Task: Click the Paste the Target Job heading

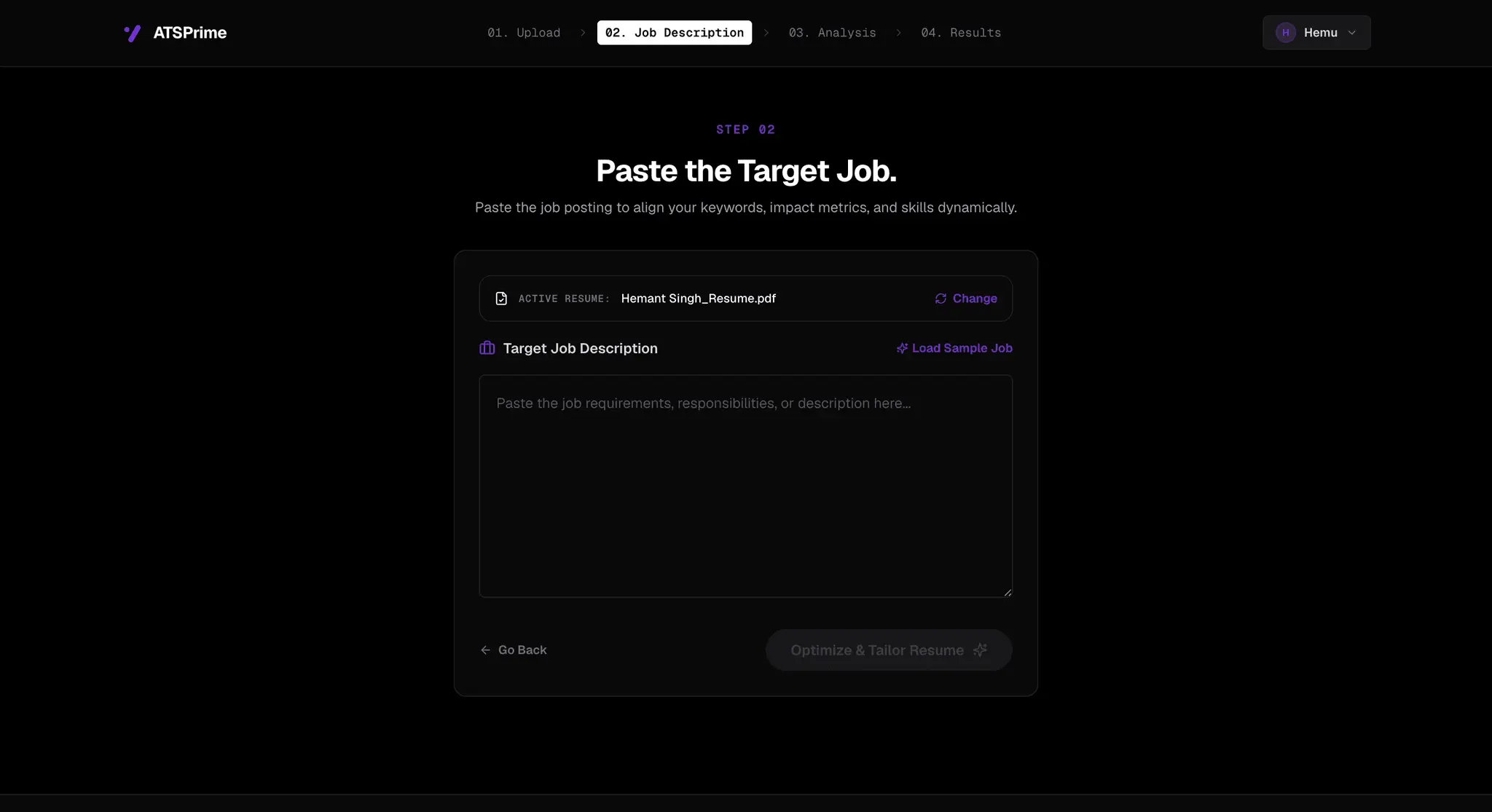Action: (746, 171)
